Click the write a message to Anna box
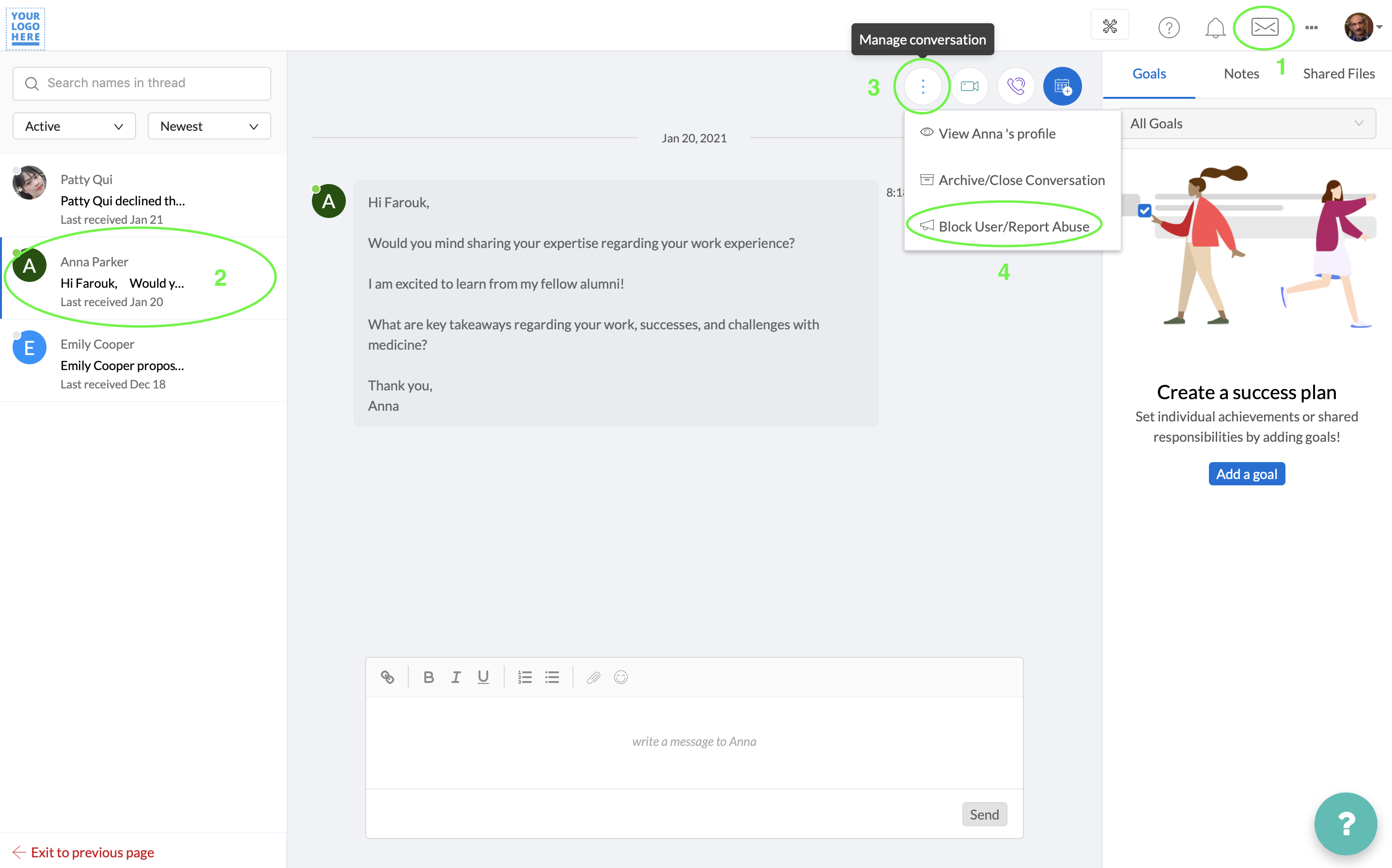This screenshot has height=868, width=1392. (694, 742)
